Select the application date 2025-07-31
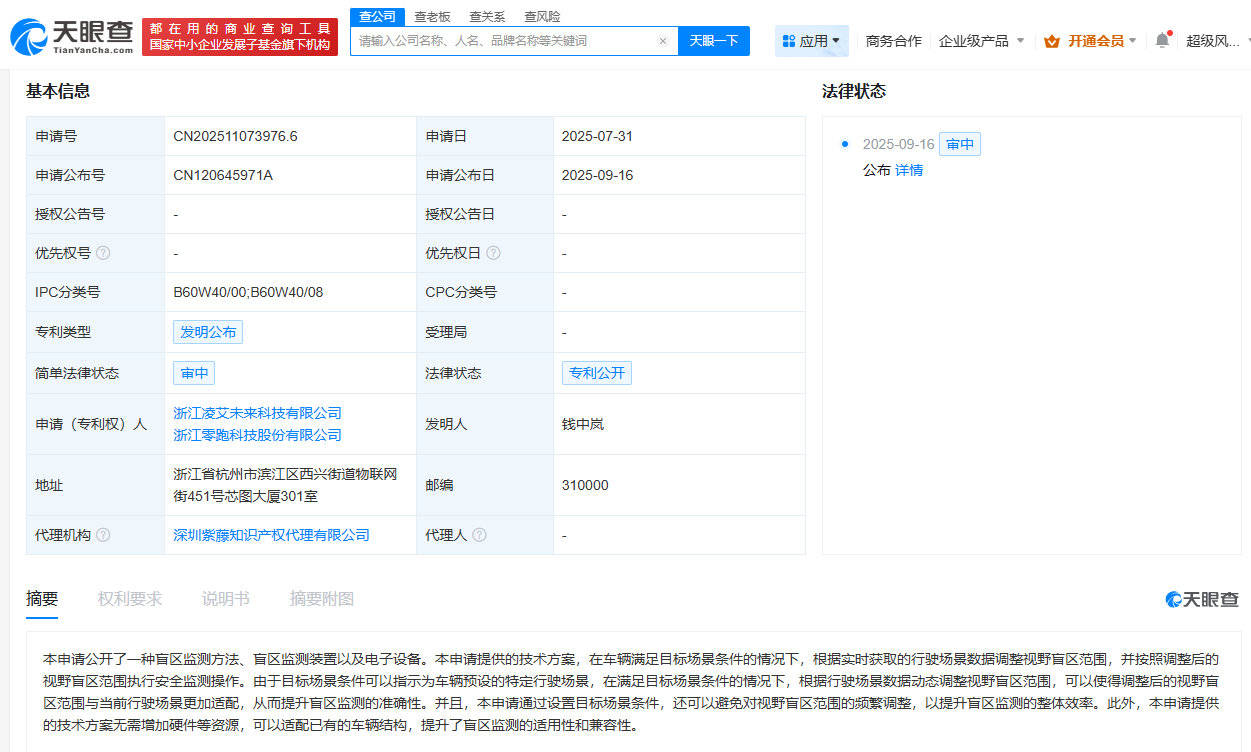Screen dimensions: 1251x752 pos(597,136)
